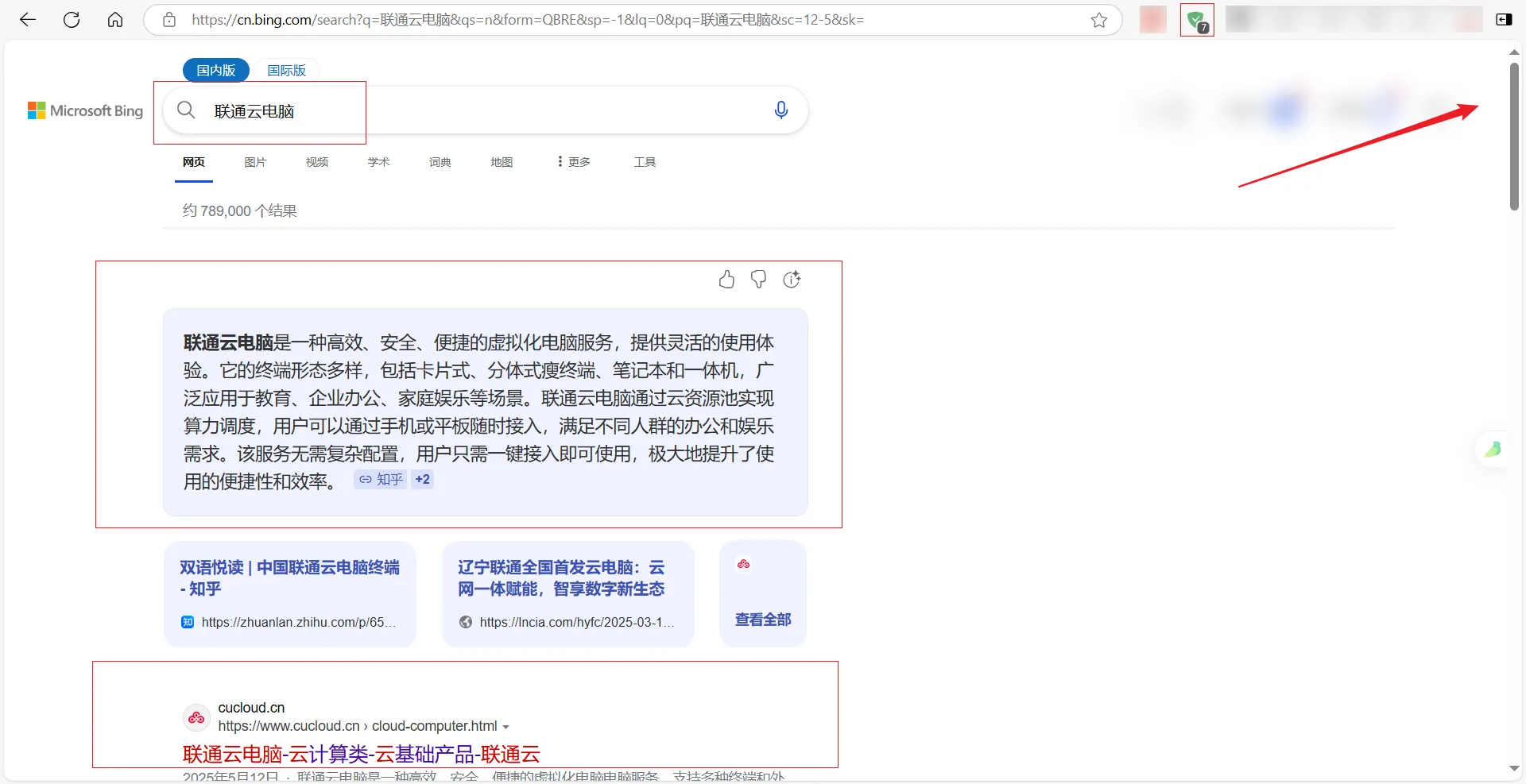Reload the page with refresh icon
This screenshot has width=1526, height=784.
72,20
